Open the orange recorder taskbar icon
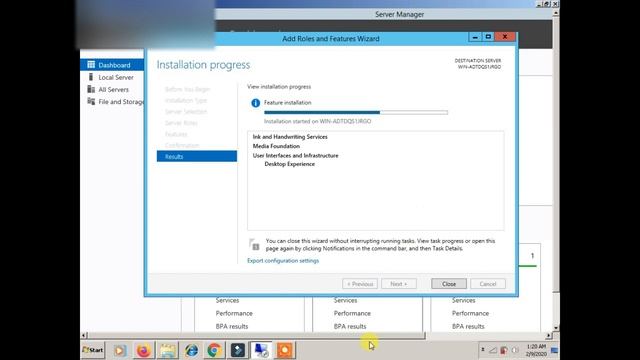 pyautogui.click(x=285, y=350)
